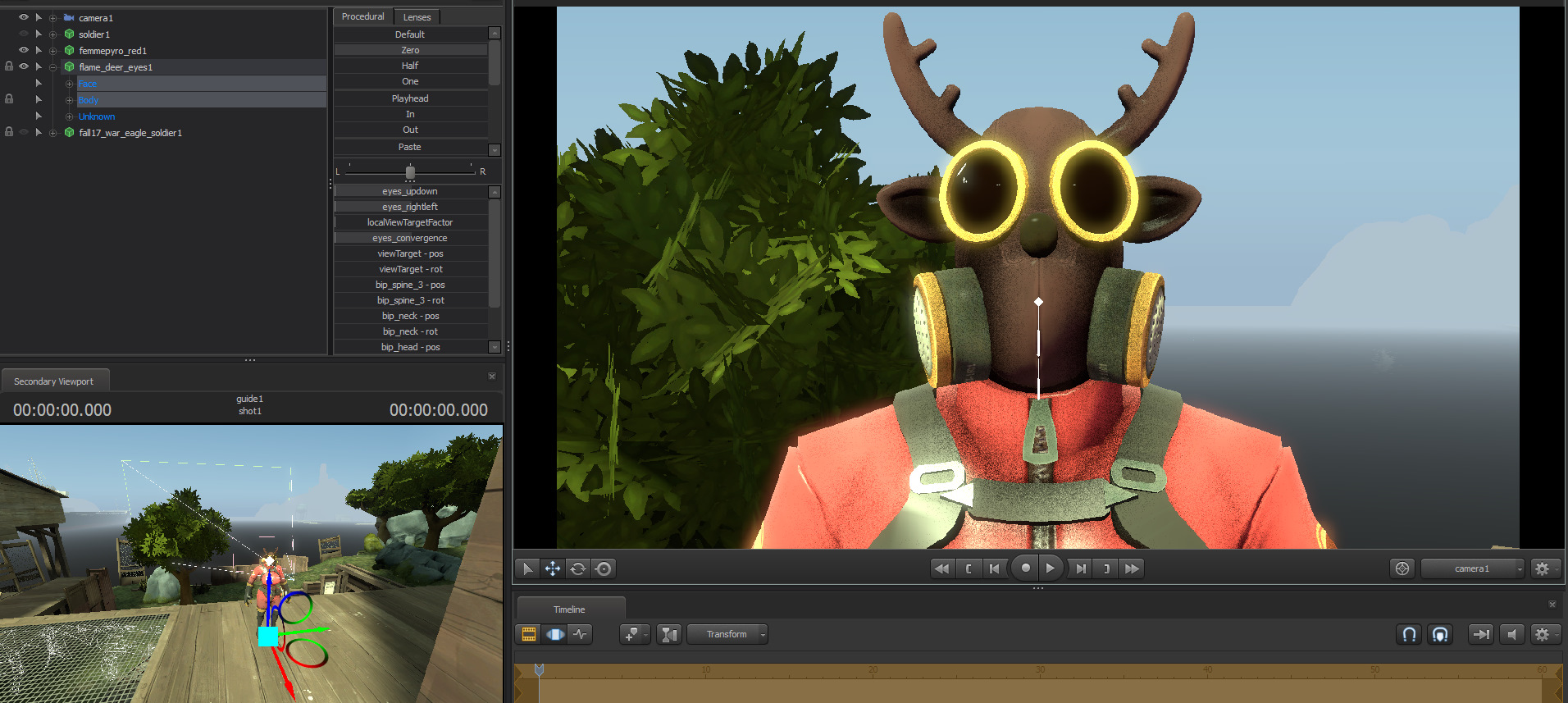Toggle visibility eye for flame_deer_eyes1
This screenshot has width=1568, height=703.
[x=23, y=66]
